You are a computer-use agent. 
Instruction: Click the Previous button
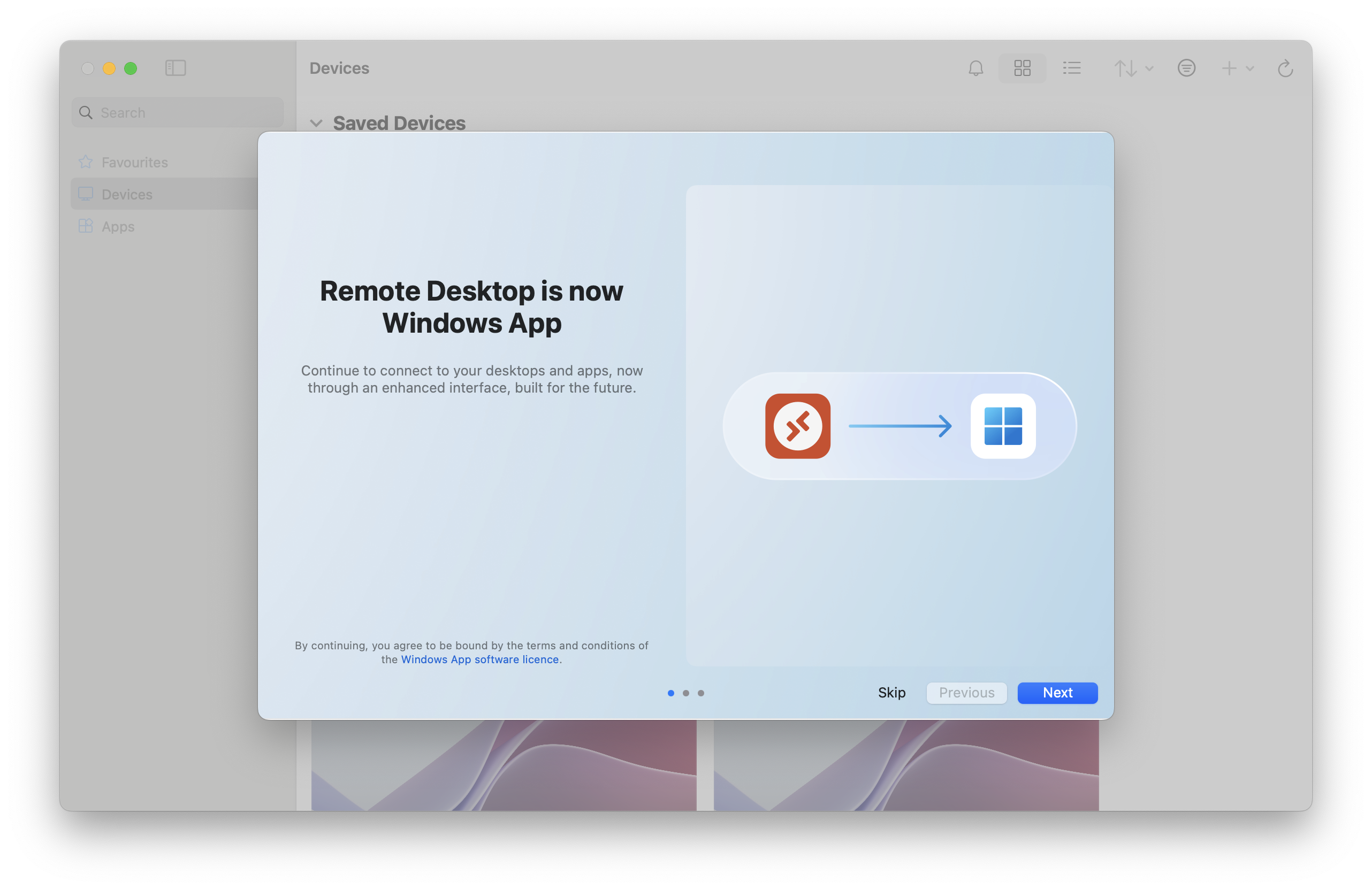click(x=966, y=693)
